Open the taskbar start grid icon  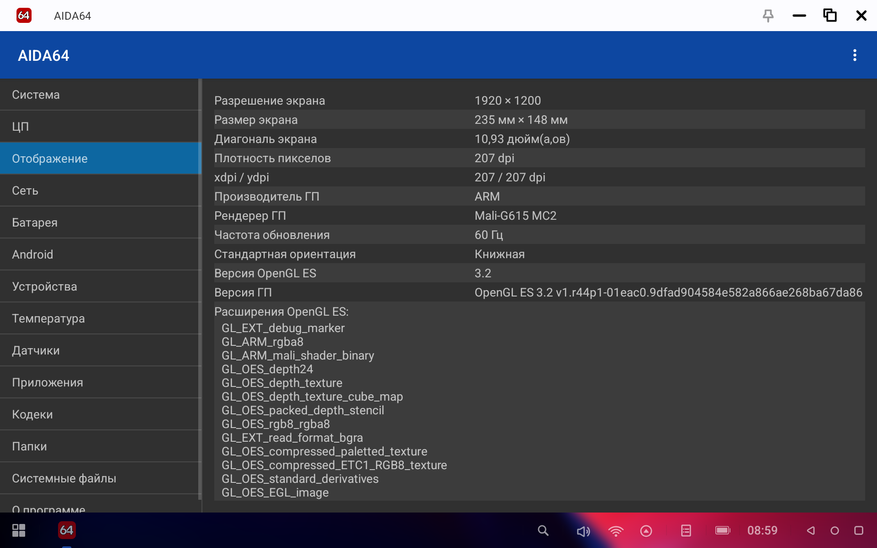click(18, 530)
